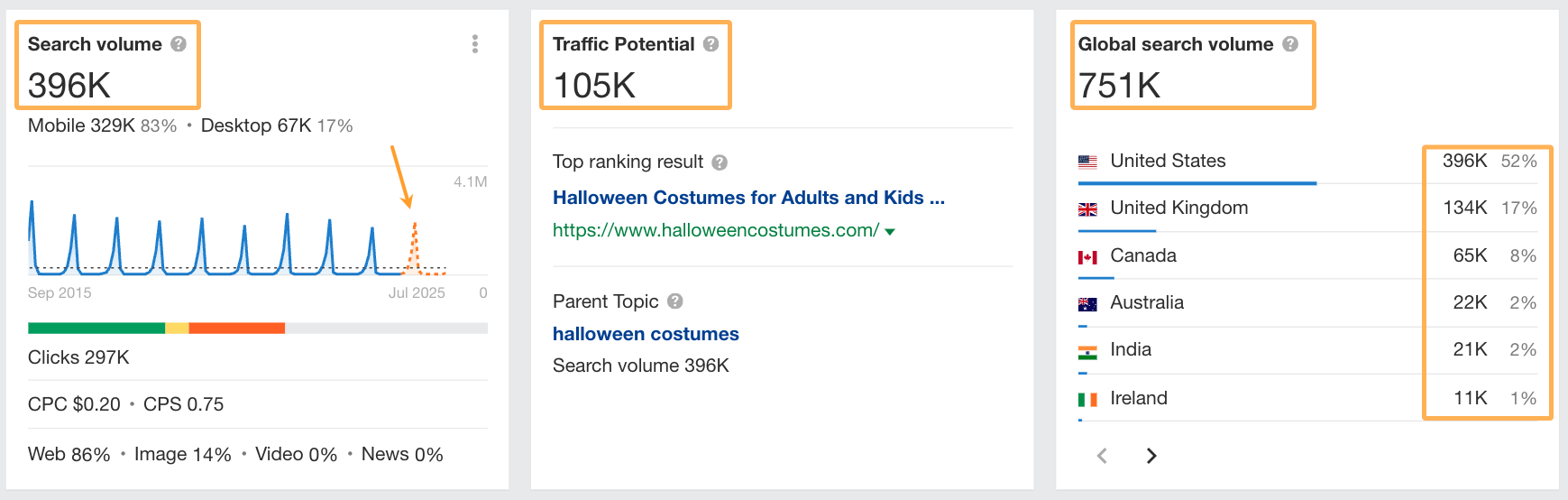
Task: Open the three-dot menu in Search volume card
Action: pyautogui.click(x=474, y=44)
